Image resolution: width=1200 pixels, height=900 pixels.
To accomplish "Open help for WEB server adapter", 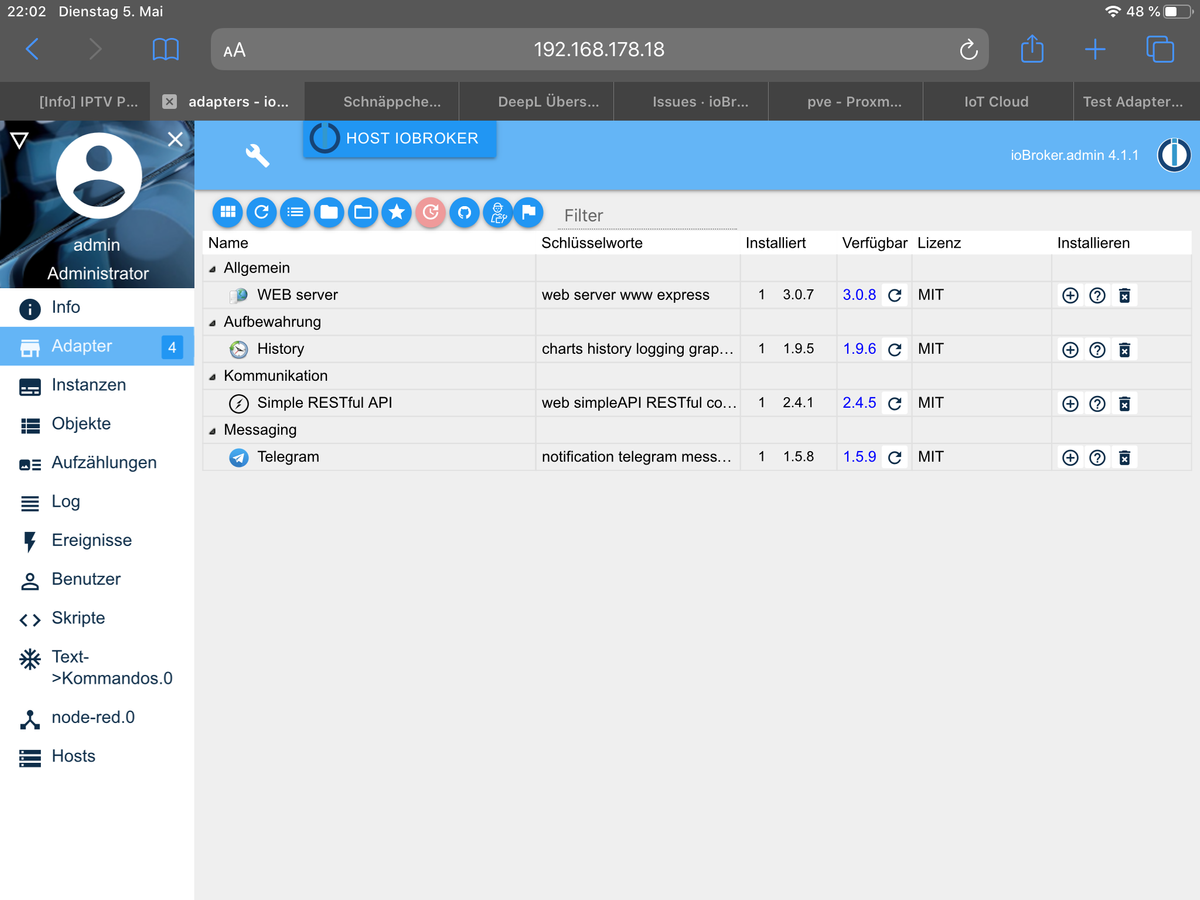I will click(1097, 295).
